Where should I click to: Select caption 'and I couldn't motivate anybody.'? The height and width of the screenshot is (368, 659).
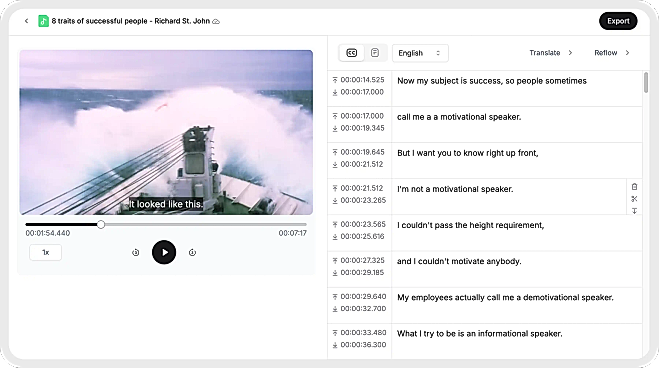coord(459,262)
